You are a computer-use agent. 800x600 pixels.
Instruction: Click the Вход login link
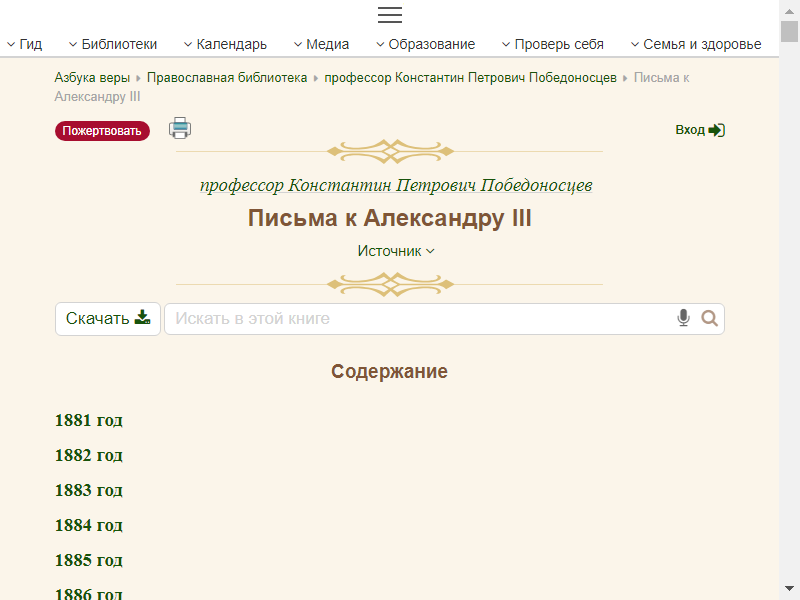point(700,130)
